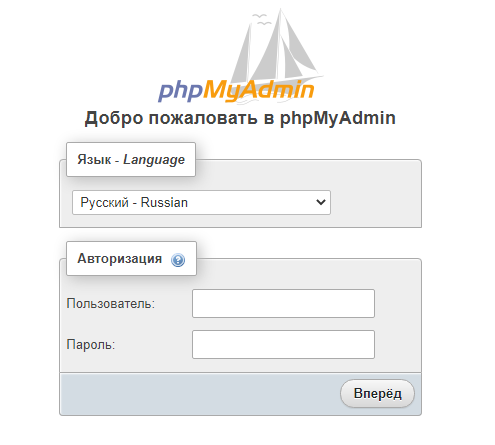This screenshot has width=495, height=445.
Task: Open the Русский - Russian language dropdown
Action: coord(201,202)
